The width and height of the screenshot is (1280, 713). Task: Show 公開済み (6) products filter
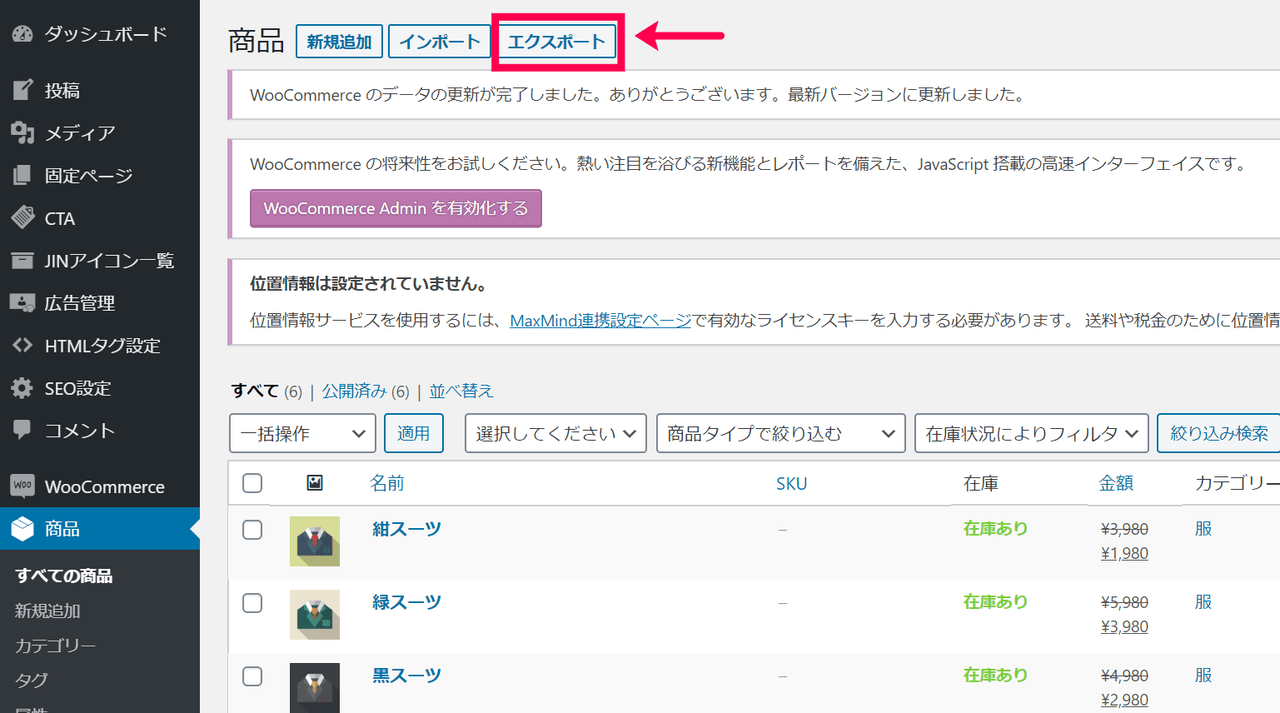pyautogui.click(x=366, y=391)
